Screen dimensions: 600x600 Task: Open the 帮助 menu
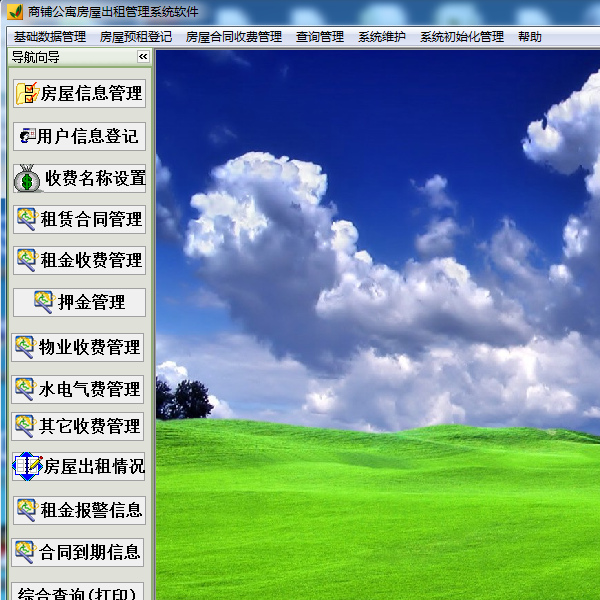(530, 37)
